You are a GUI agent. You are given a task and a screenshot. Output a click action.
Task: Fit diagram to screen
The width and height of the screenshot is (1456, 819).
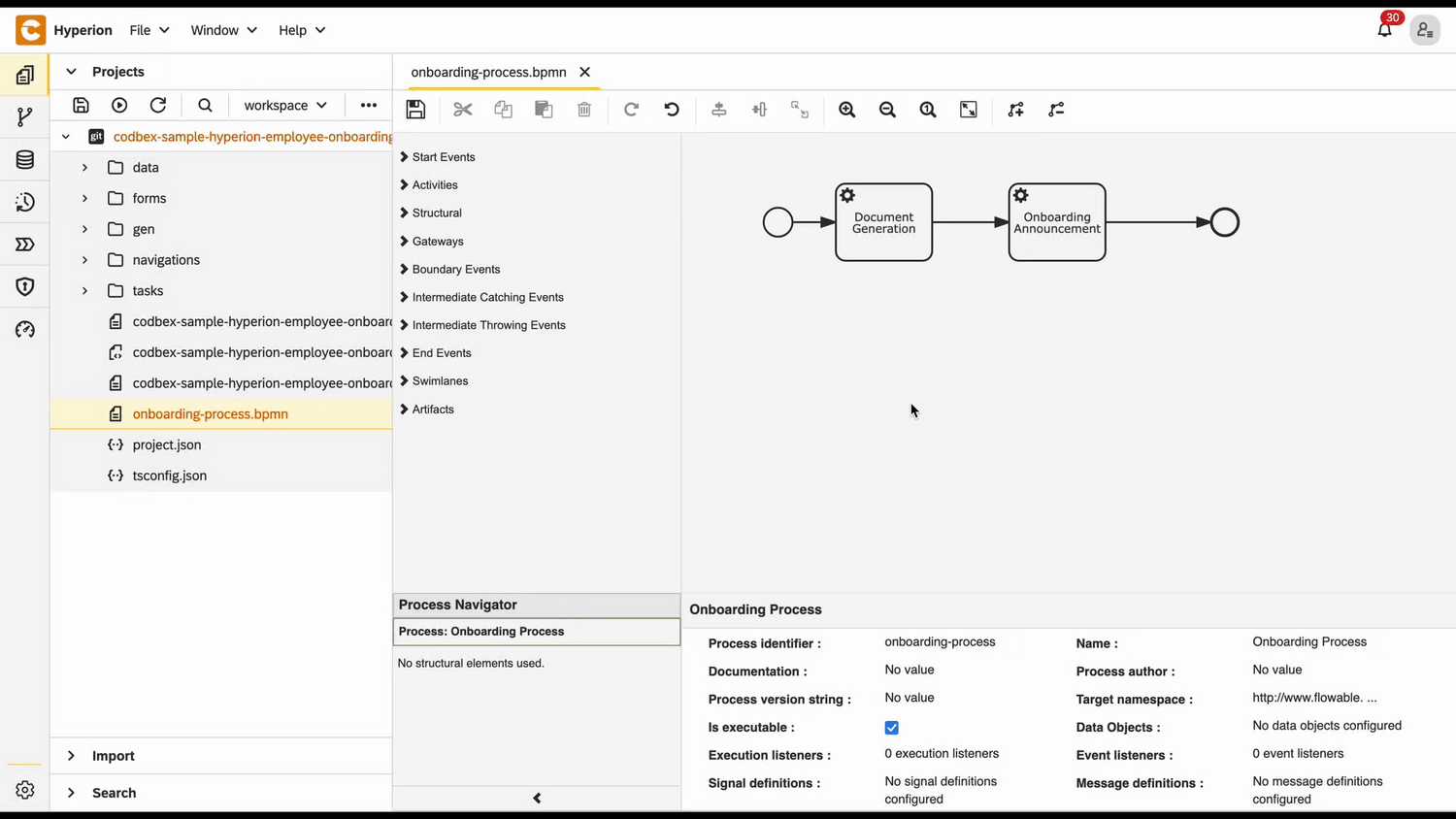point(969,110)
